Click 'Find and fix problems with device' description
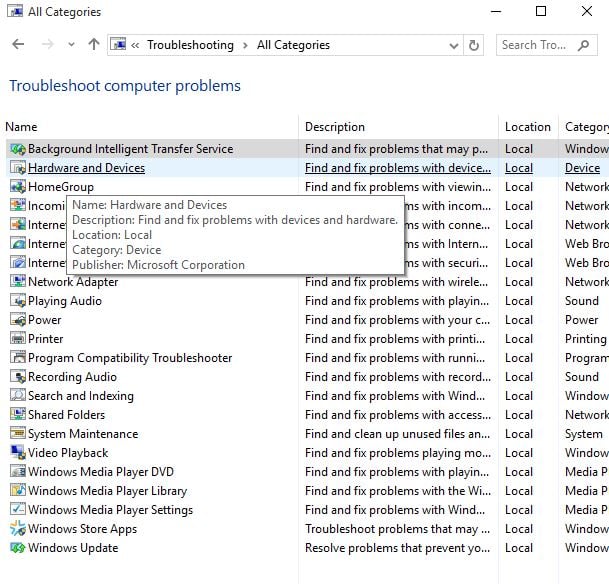 [398, 168]
